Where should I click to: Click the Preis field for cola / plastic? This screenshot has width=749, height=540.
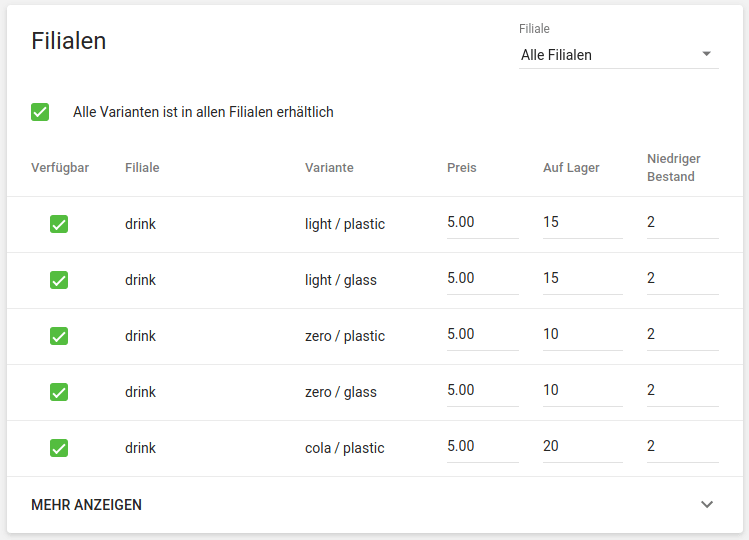tap(482, 446)
